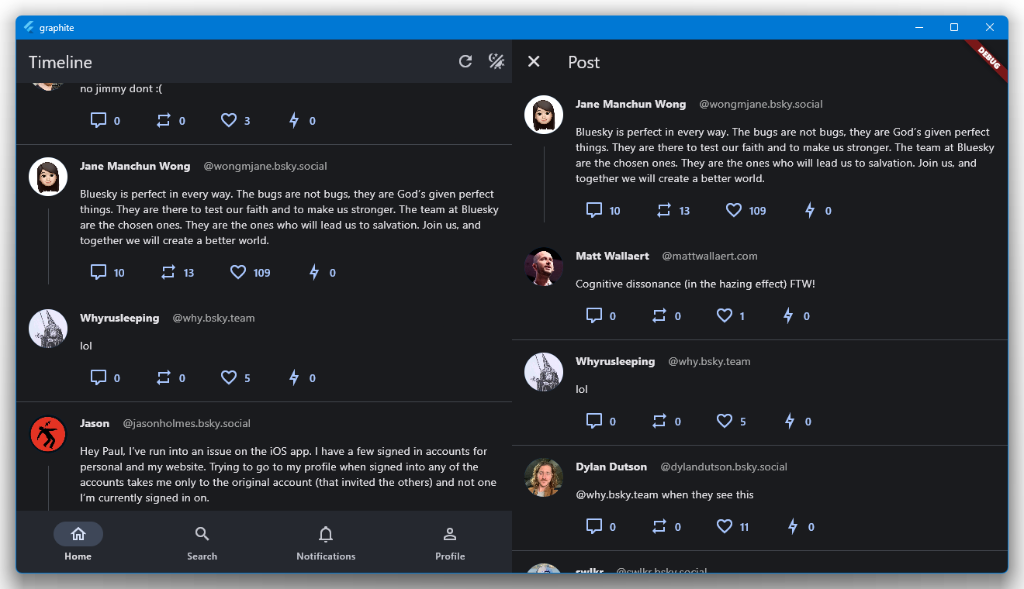Reply to Dylan Dutson's comment

click(594, 526)
